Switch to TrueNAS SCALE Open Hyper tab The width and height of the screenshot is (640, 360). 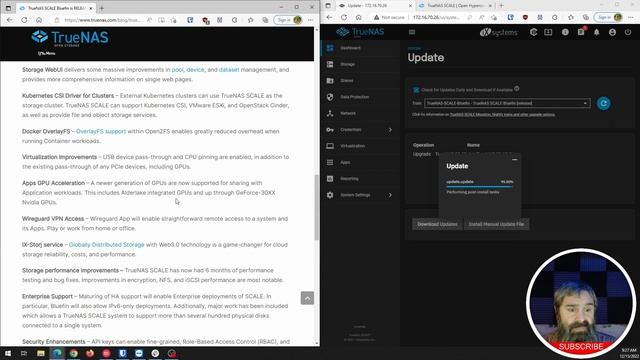coord(455,6)
